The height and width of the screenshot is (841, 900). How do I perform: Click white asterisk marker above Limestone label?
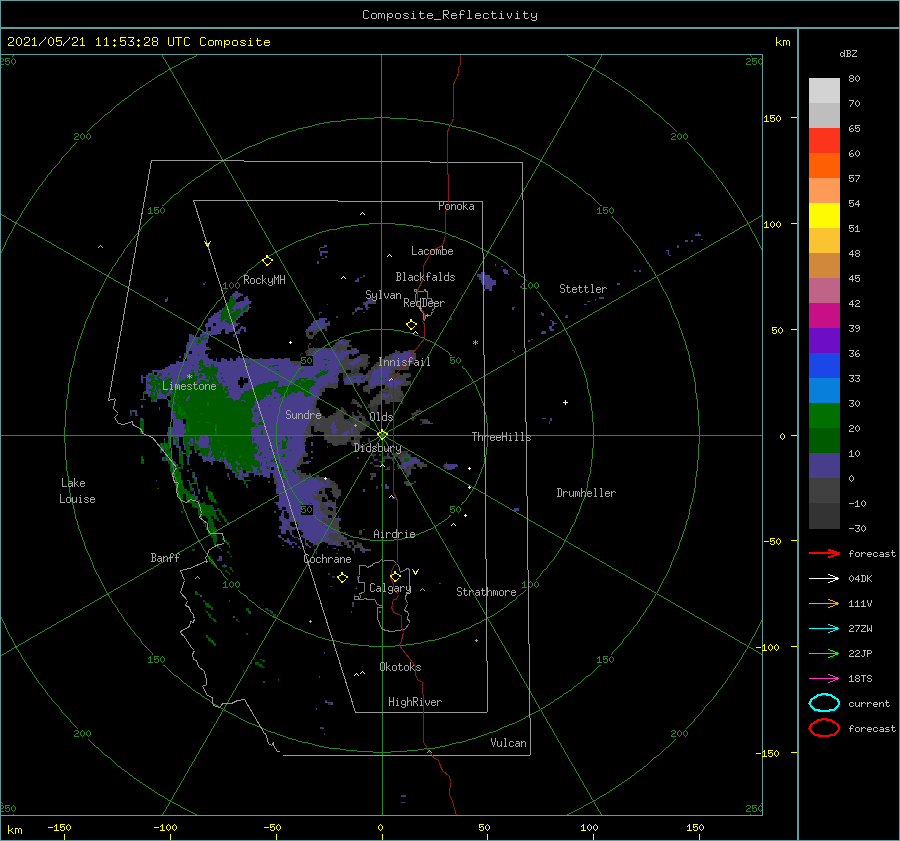189,377
